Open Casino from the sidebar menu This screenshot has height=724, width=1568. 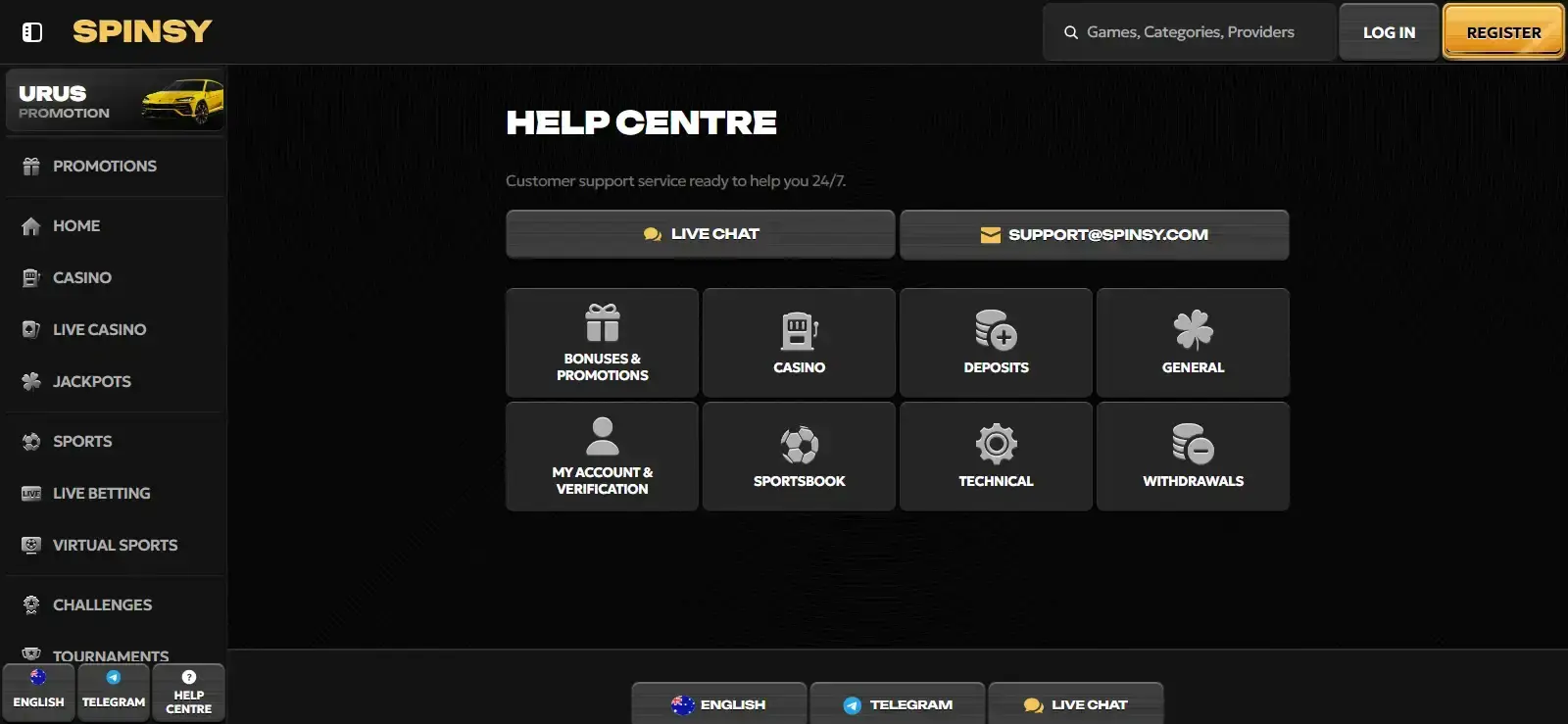point(116,278)
